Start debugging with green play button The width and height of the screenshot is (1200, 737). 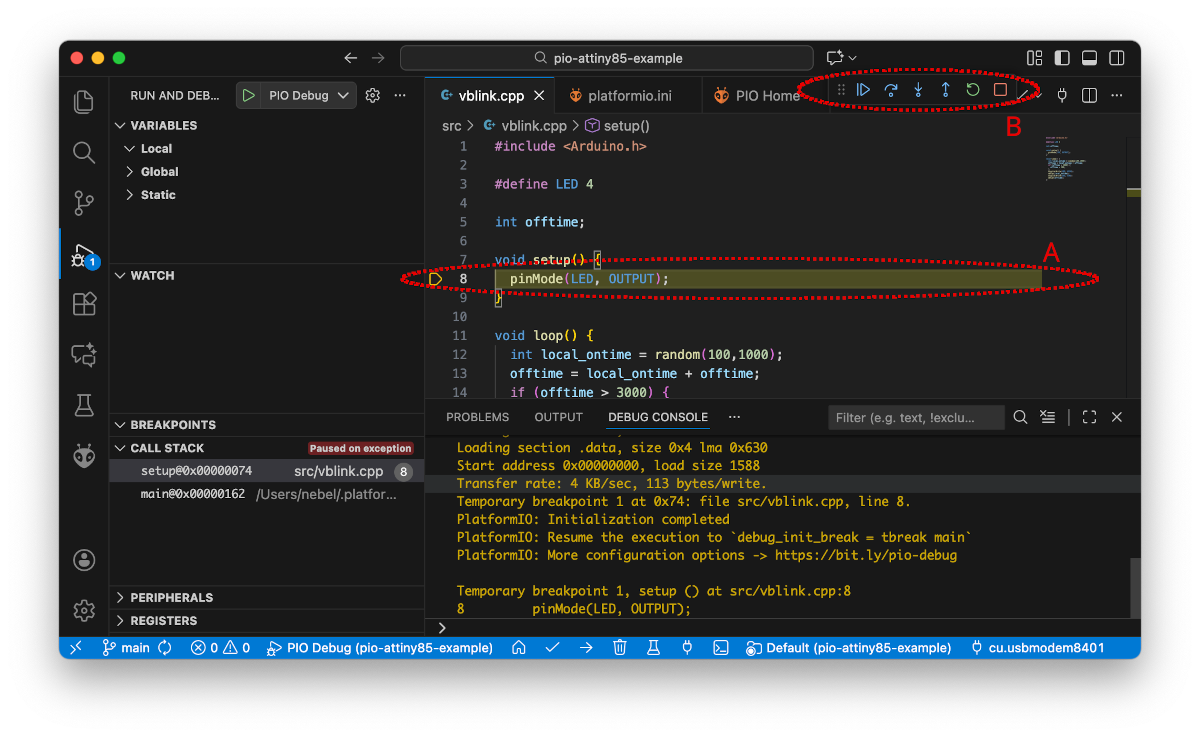coord(248,95)
